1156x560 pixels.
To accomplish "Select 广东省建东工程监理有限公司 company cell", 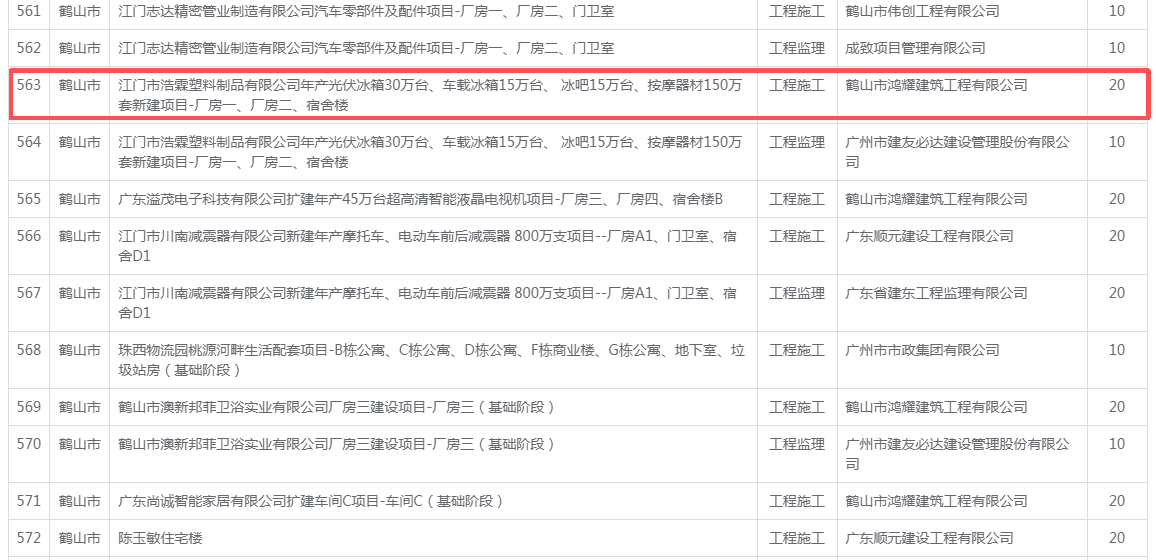I will tap(936, 293).
